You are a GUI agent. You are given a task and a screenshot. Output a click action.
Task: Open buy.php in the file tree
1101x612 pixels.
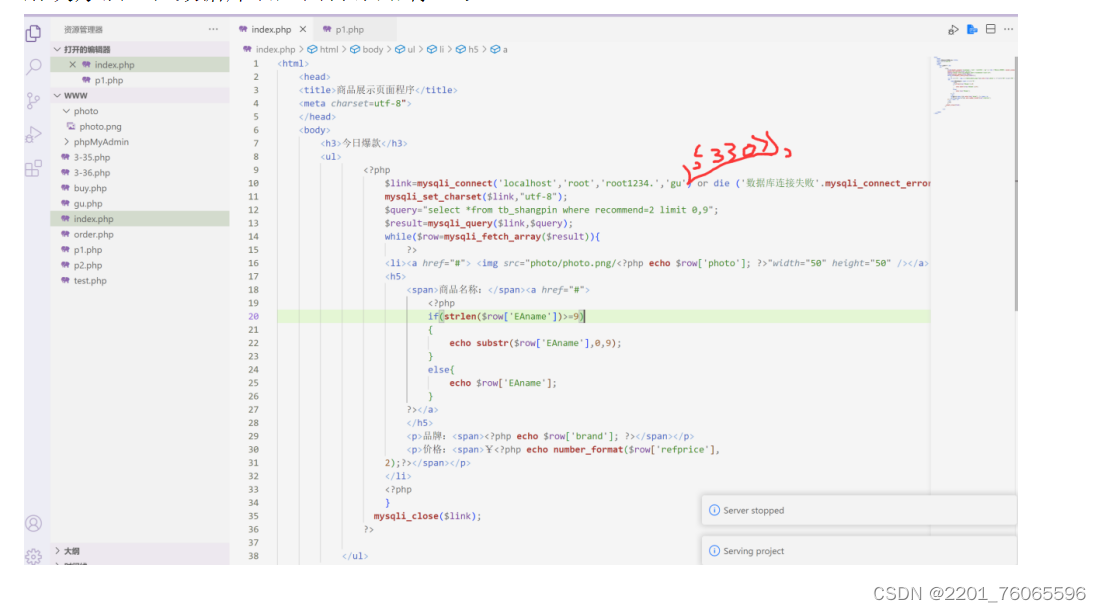click(90, 188)
